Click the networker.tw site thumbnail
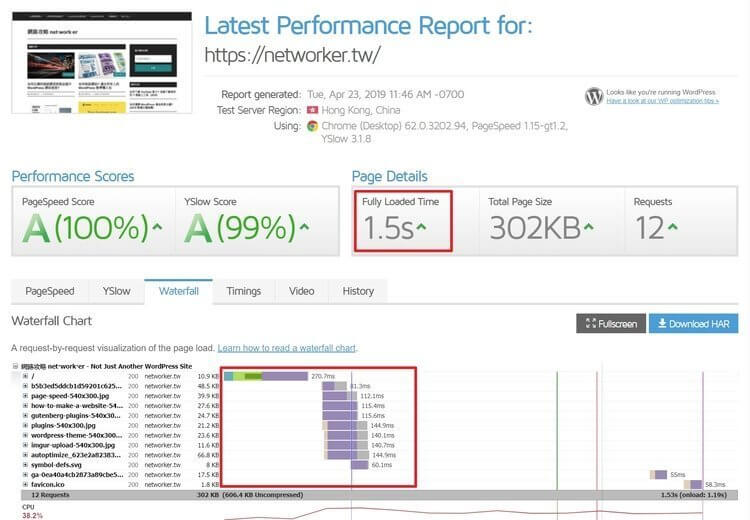 (102, 63)
